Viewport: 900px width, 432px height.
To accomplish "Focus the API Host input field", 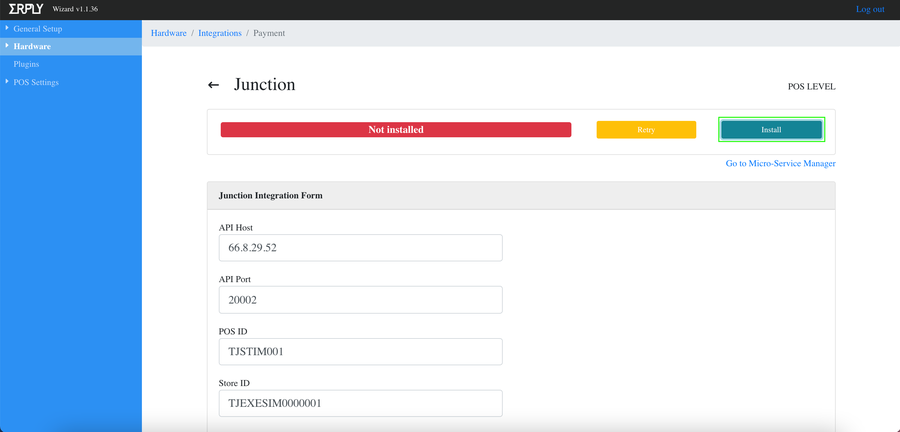I will [x=360, y=248].
